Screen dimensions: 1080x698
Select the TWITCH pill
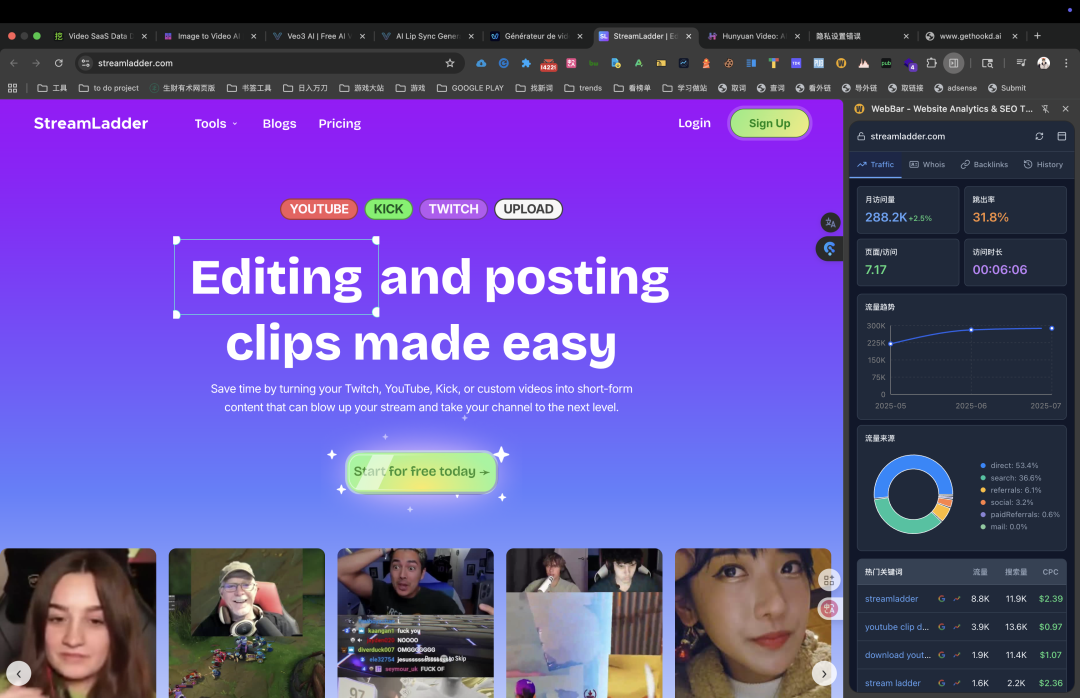(453, 209)
